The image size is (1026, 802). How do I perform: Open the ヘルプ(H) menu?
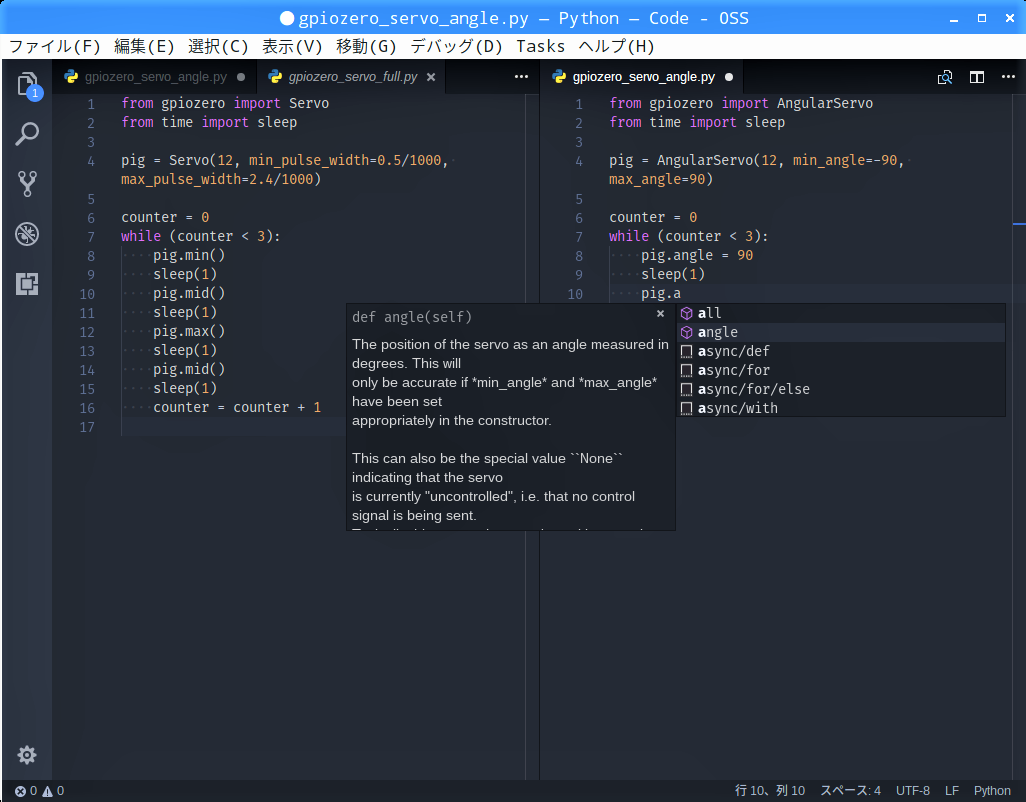[x=616, y=46]
